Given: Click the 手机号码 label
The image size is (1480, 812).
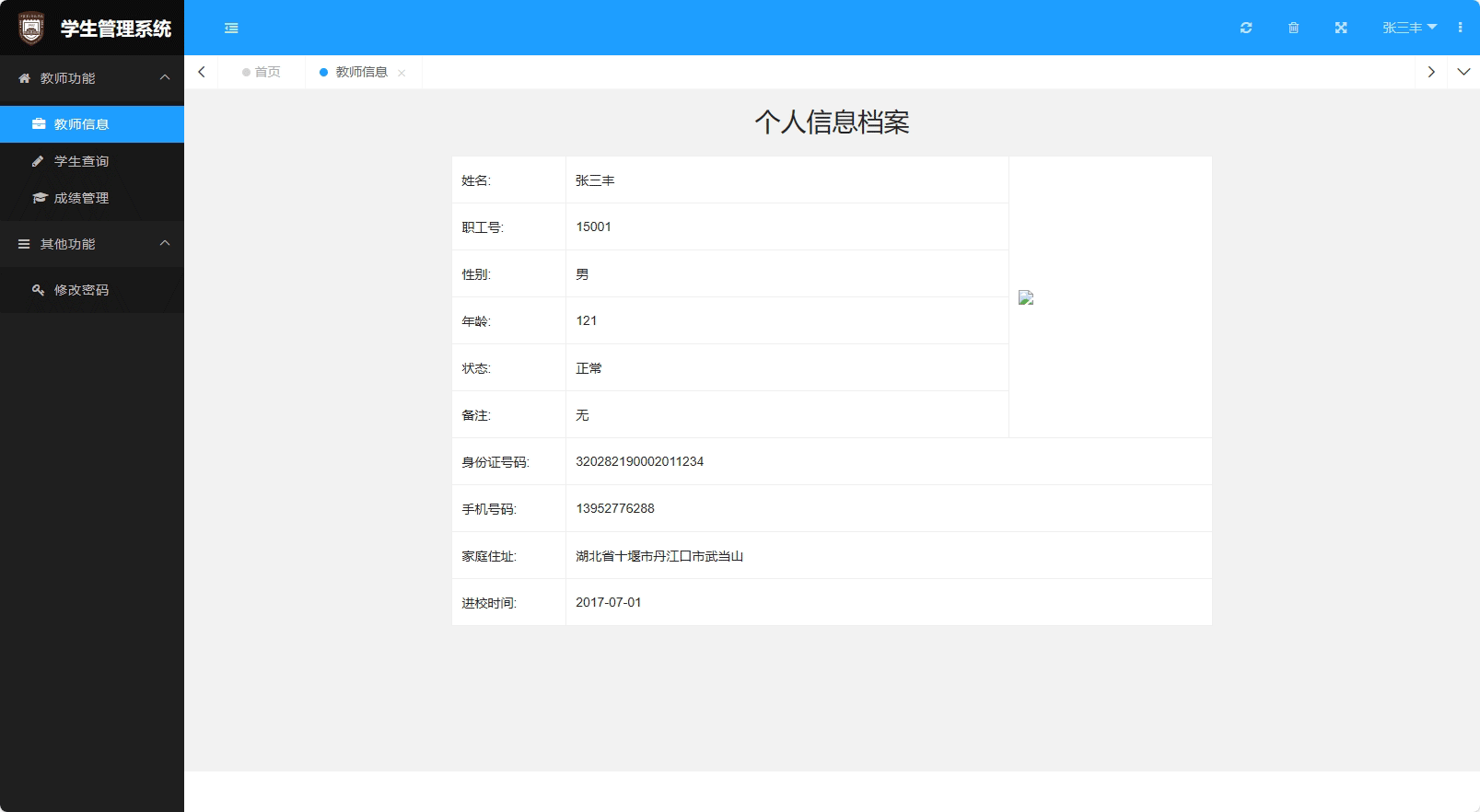Looking at the screenshot, I should (x=489, y=509).
